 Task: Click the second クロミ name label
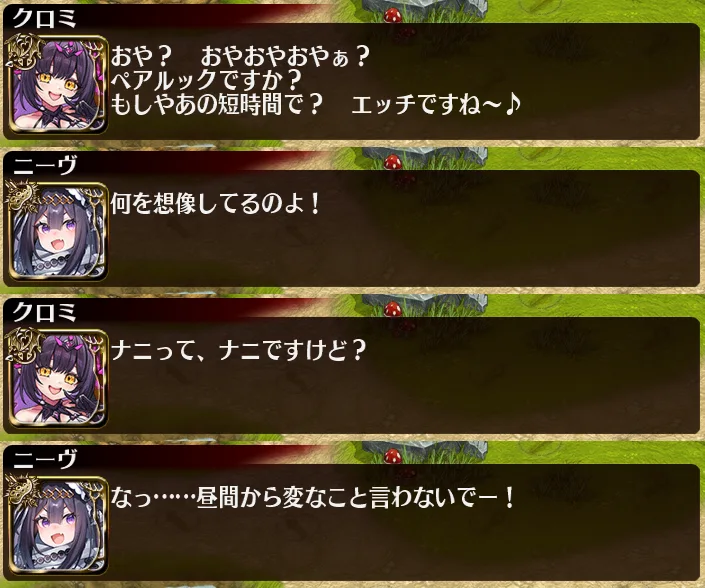tap(44, 312)
